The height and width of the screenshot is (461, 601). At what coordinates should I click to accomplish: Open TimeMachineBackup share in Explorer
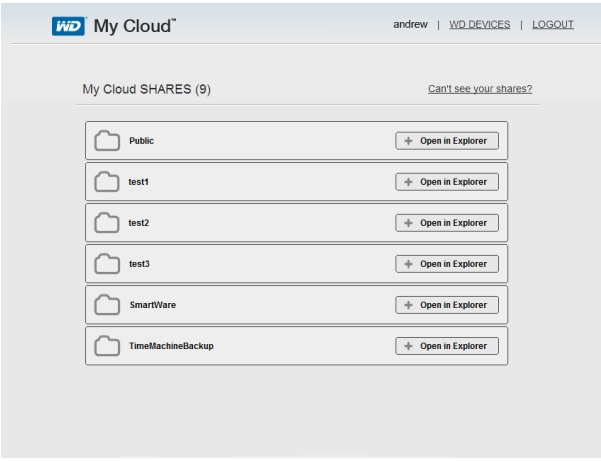(x=447, y=346)
